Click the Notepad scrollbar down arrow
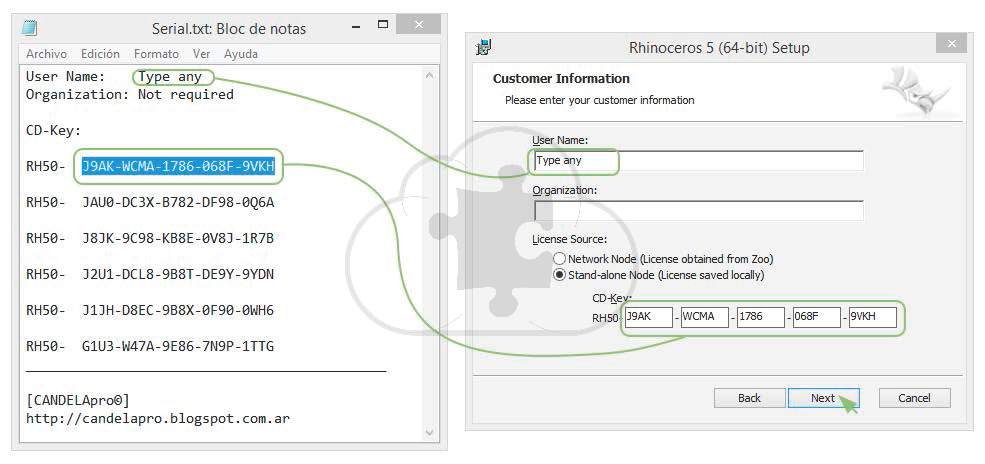 pos(430,433)
